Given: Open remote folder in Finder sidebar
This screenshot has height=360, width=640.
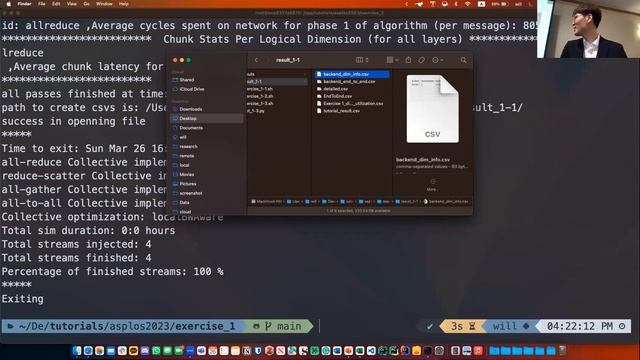Looking at the screenshot, I should (187, 156).
